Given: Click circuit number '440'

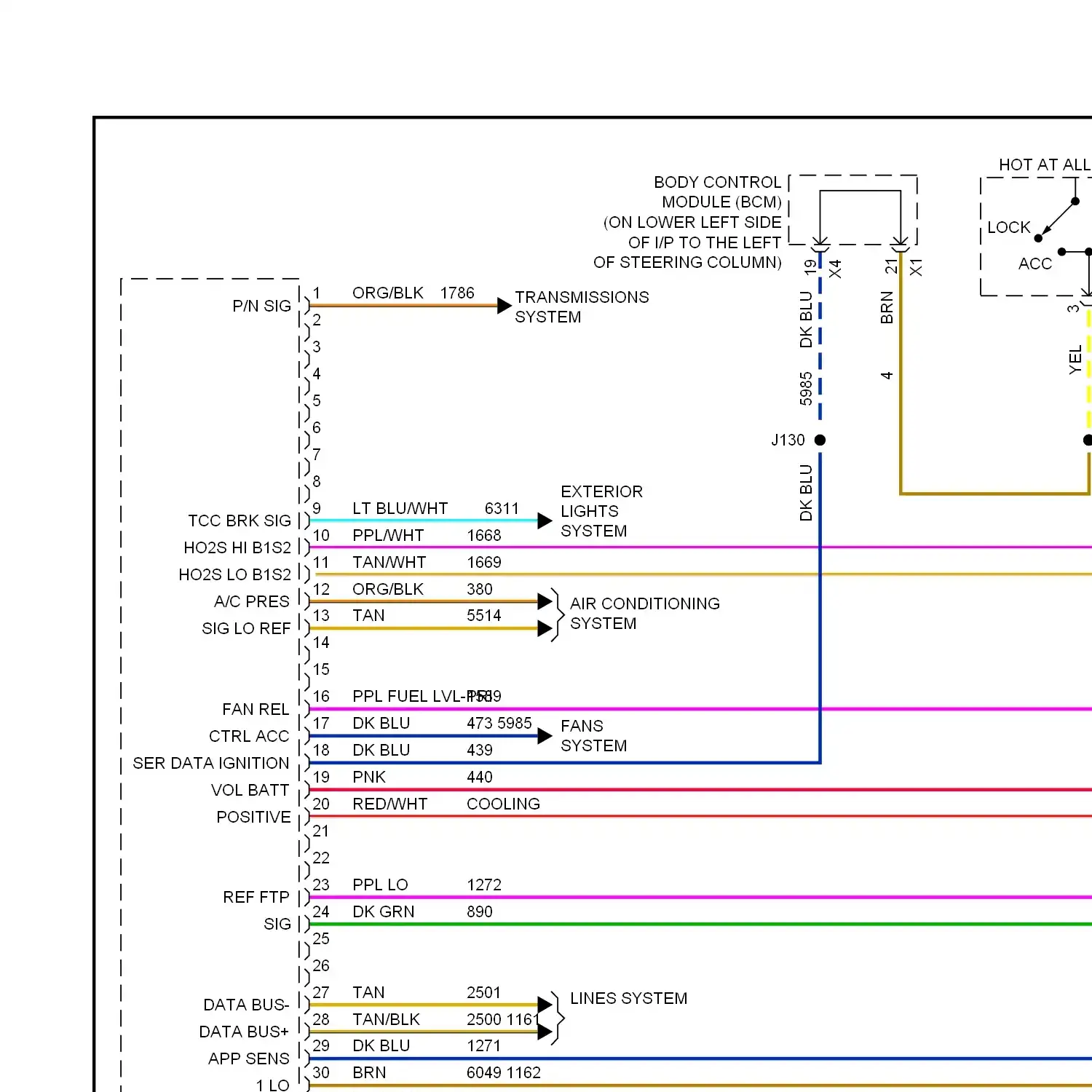Looking at the screenshot, I should pos(479,777).
